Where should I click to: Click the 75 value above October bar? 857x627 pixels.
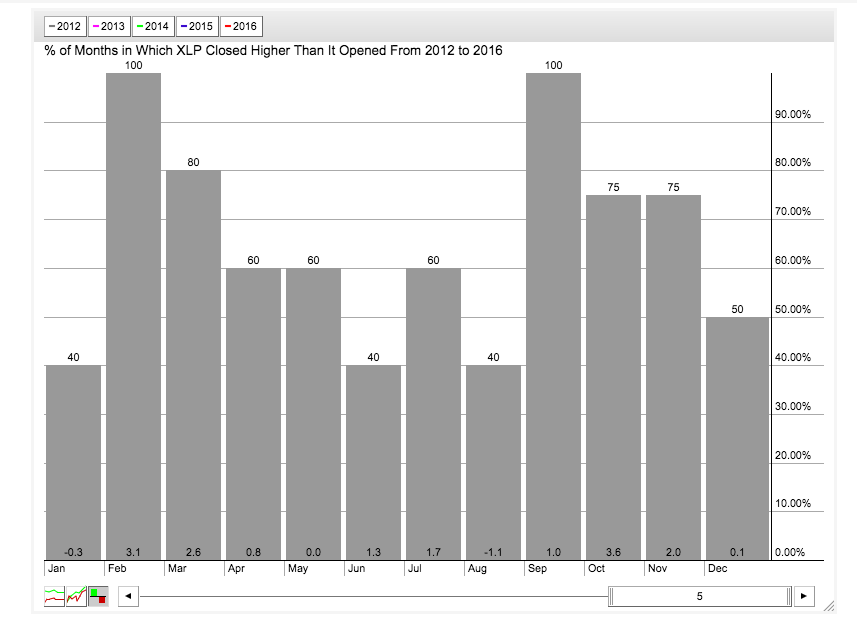tap(613, 187)
